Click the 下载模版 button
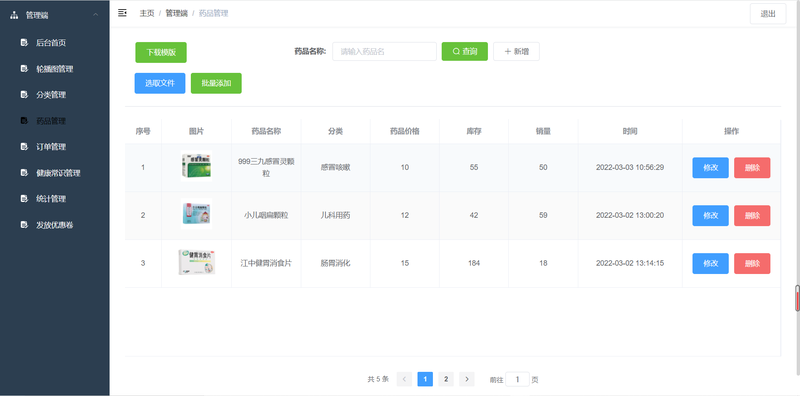 pos(161,52)
